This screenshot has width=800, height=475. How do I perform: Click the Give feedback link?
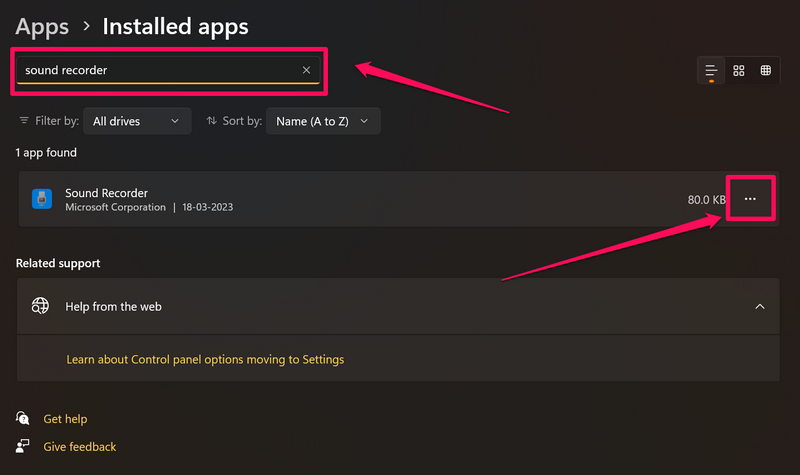tap(80, 447)
